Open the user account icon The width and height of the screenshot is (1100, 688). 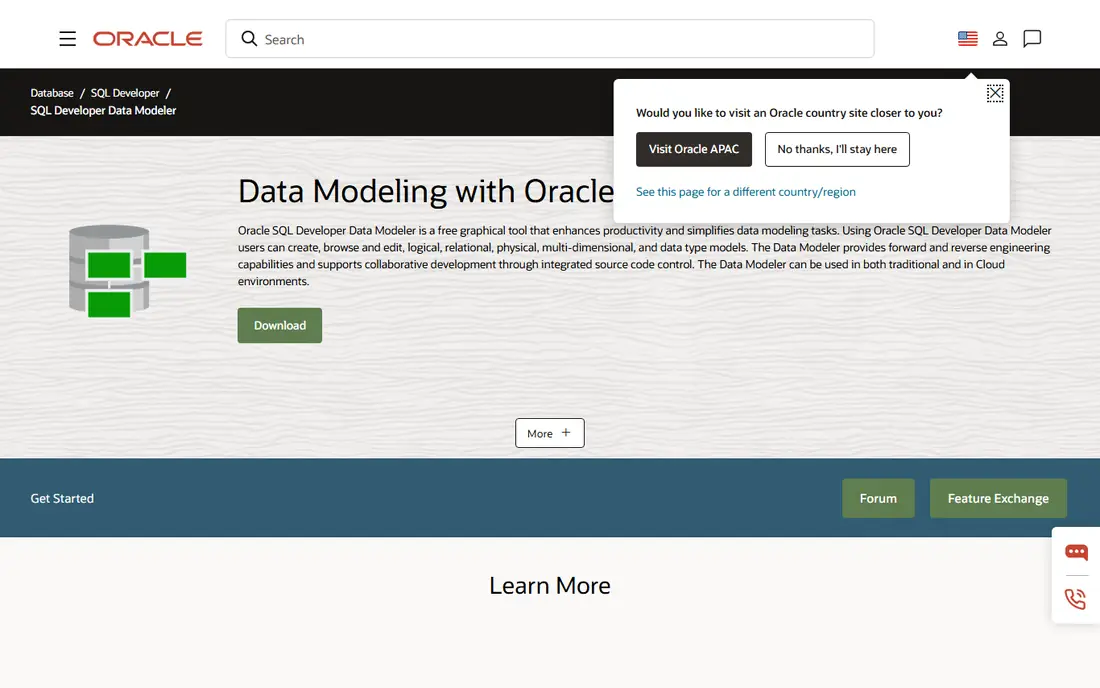pyautogui.click(x=1000, y=39)
